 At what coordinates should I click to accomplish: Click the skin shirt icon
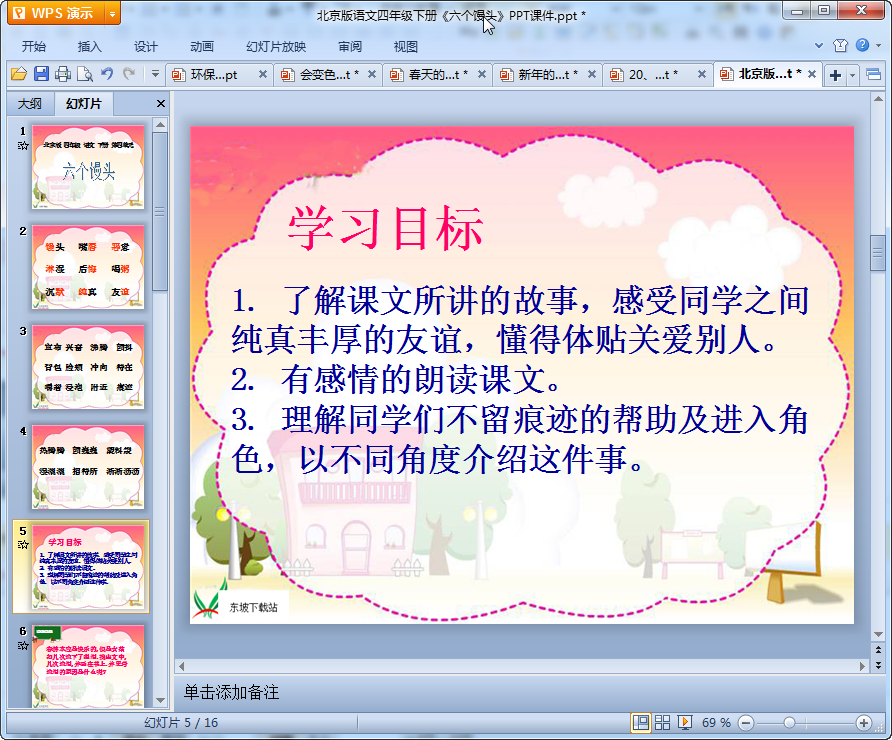click(x=840, y=46)
